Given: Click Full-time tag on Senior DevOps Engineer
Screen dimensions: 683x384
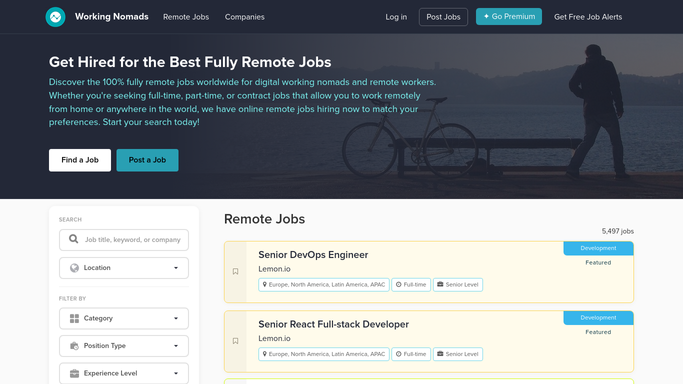Looking at the screenshot, I should click(411, 285).
